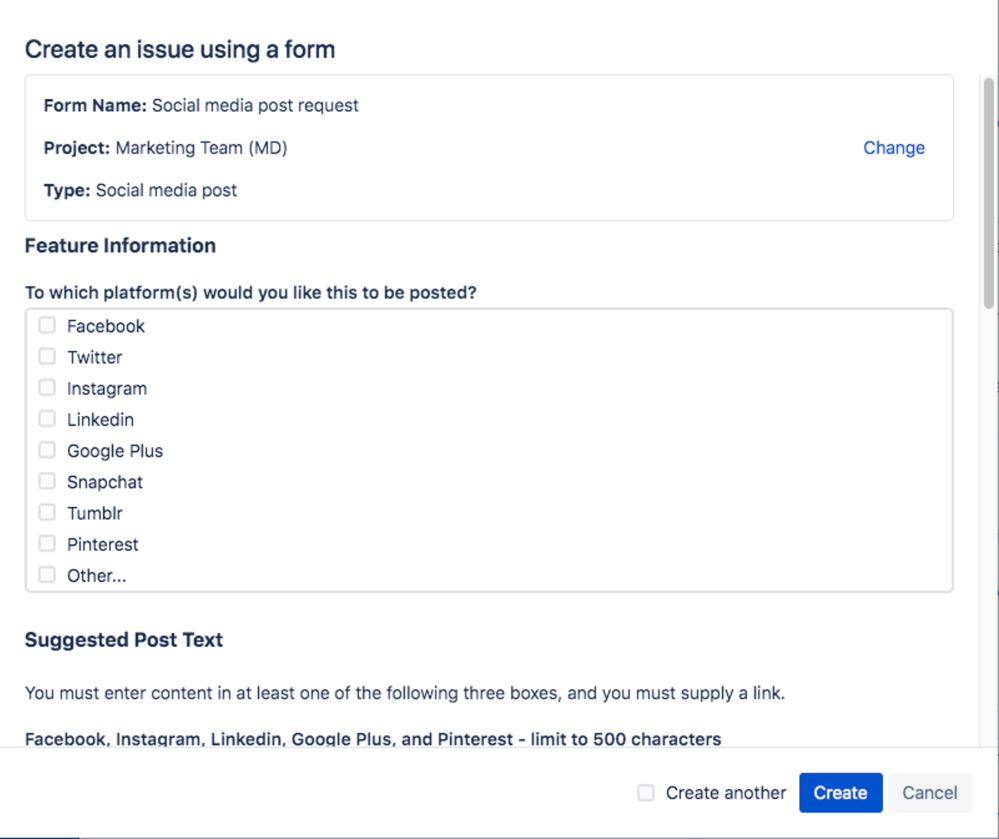This screenshot has height=839, width=999.
Task: Check the Pinterest checkbox
Action: (x=46, y=543)
